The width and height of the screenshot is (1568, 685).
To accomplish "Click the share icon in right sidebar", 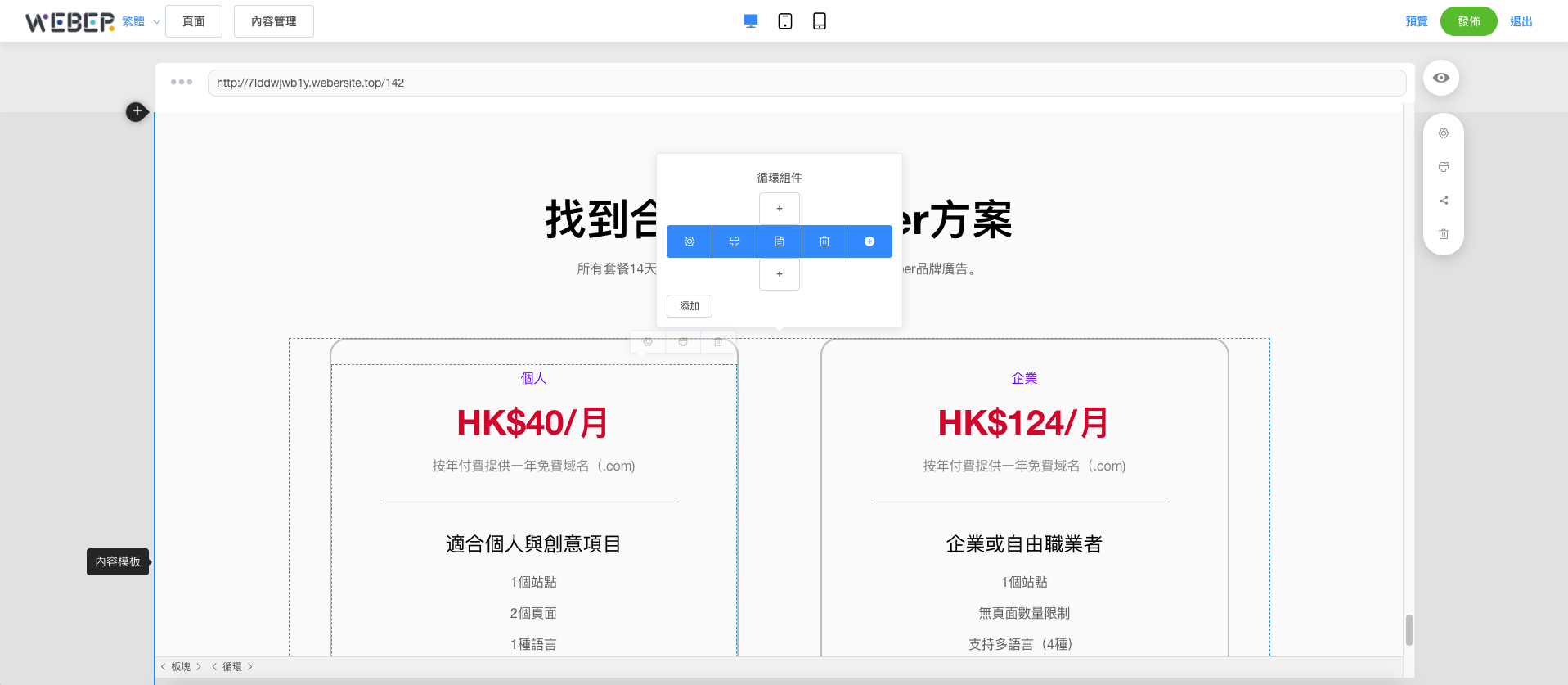I will 1444,201.
